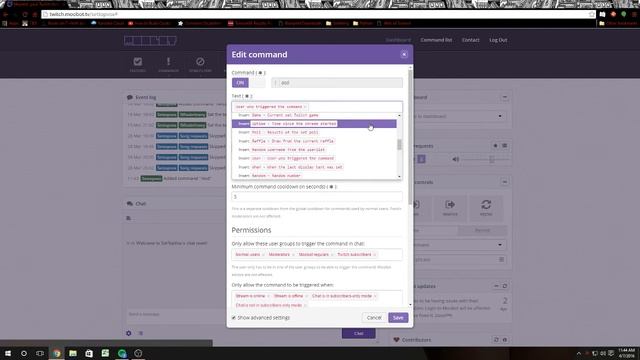Remove the Normal users permission tag

263,255
